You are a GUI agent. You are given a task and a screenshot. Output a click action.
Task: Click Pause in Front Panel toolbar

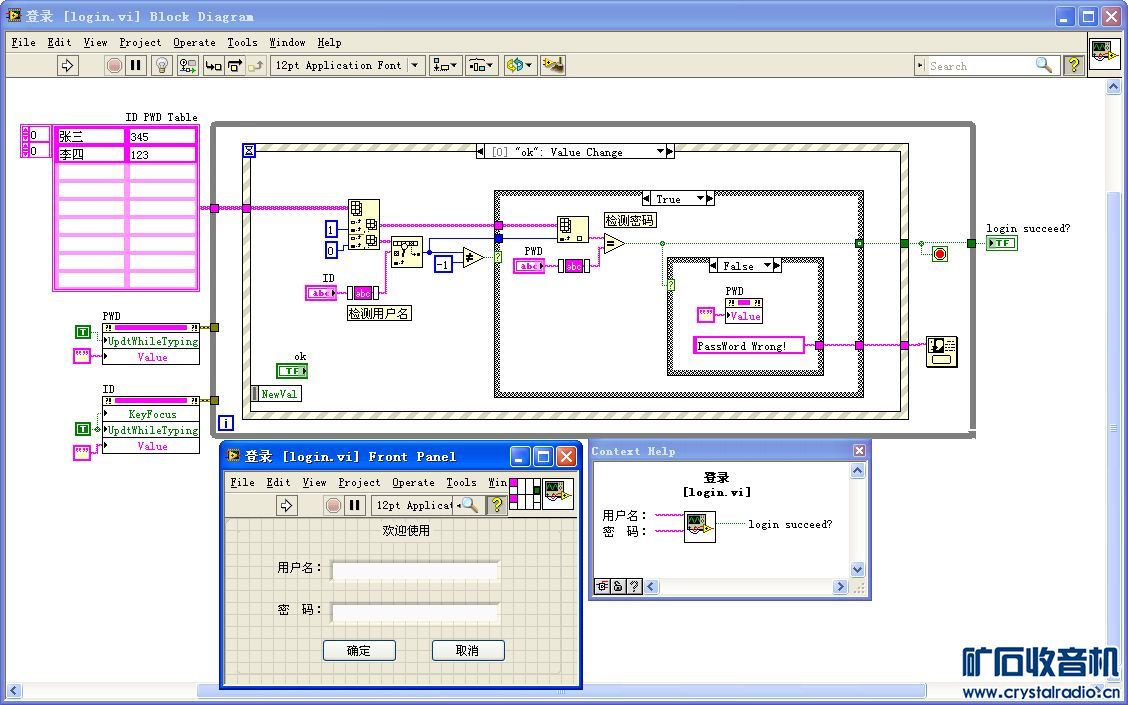354,505
